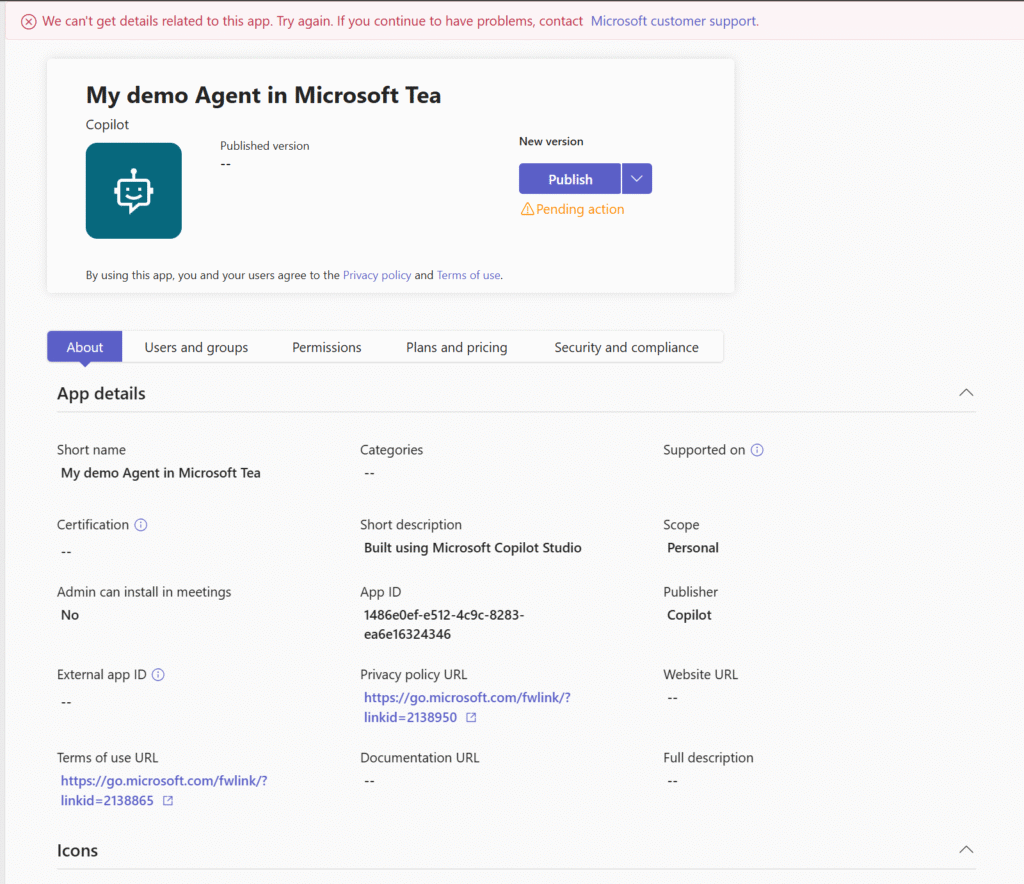This screenshot has width=1024, height=884.
Task: Open the Microsoft customer support link
Action: point(675,21)
